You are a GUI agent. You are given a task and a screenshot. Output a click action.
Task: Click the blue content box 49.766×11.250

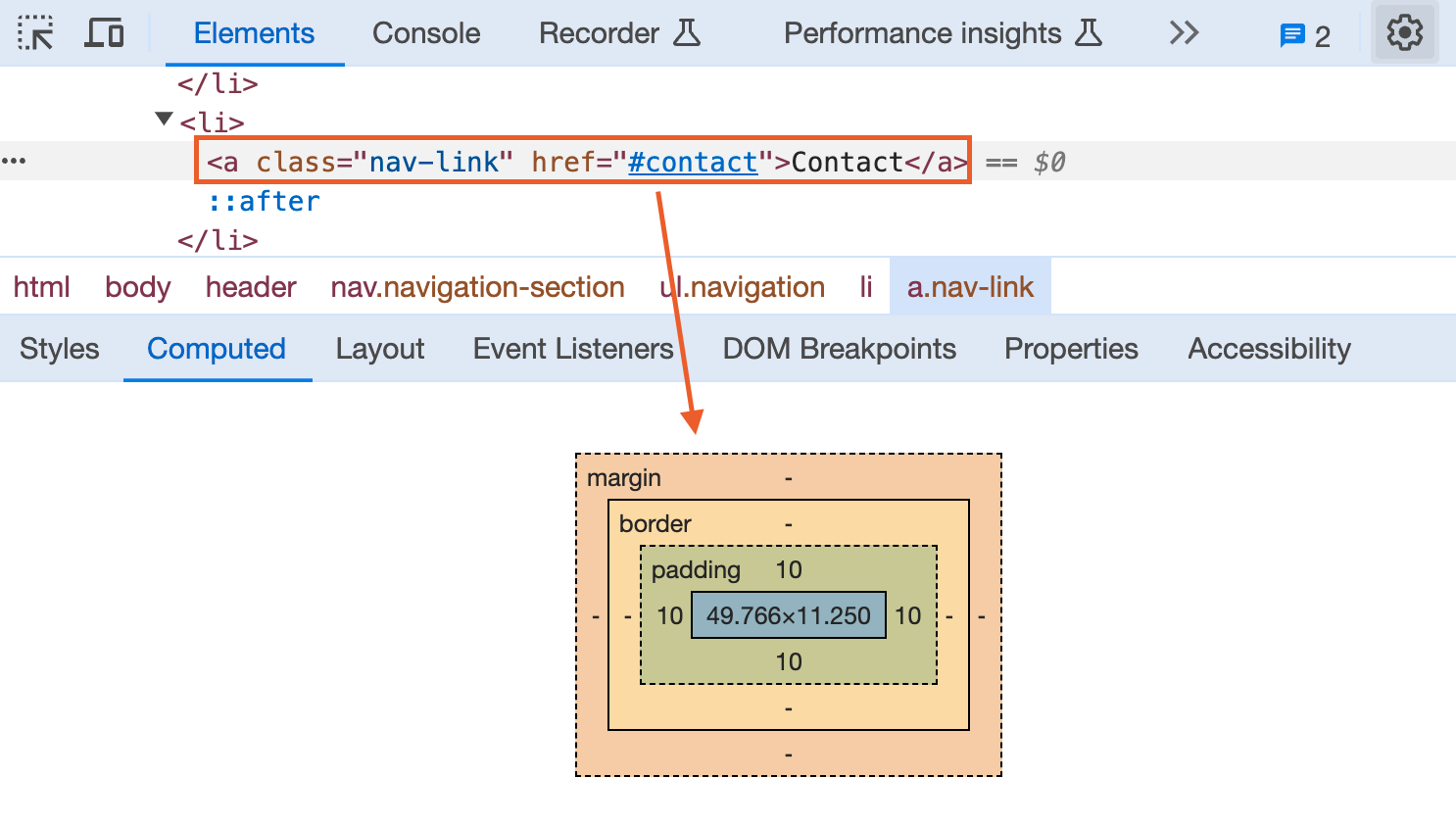coord(788,615)
